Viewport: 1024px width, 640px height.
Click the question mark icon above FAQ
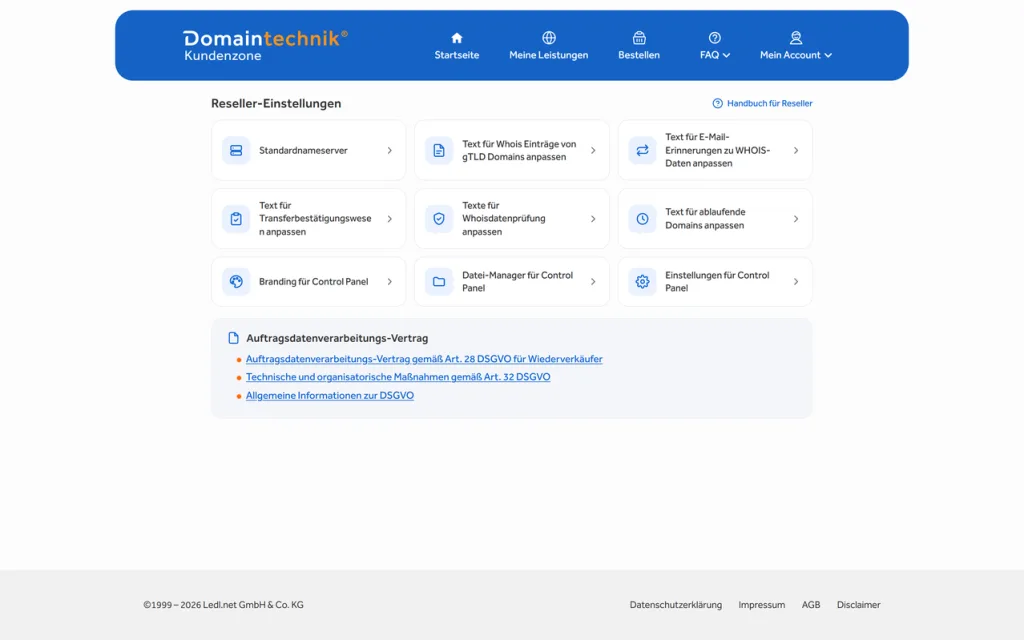tap(714, 38)
